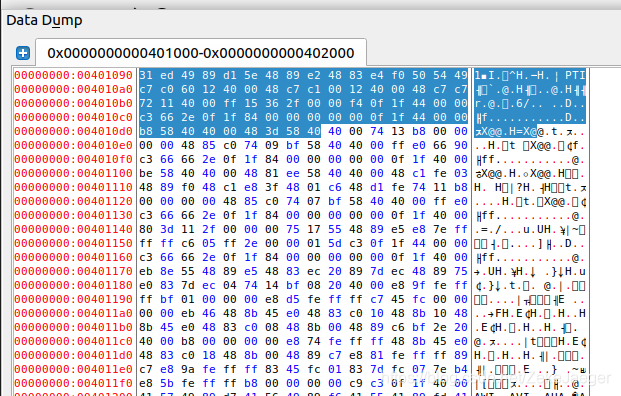Click ASCII column text of row 004011a0
The width and height of the screenshot is (621, 396).
click(x=530, y=313)
